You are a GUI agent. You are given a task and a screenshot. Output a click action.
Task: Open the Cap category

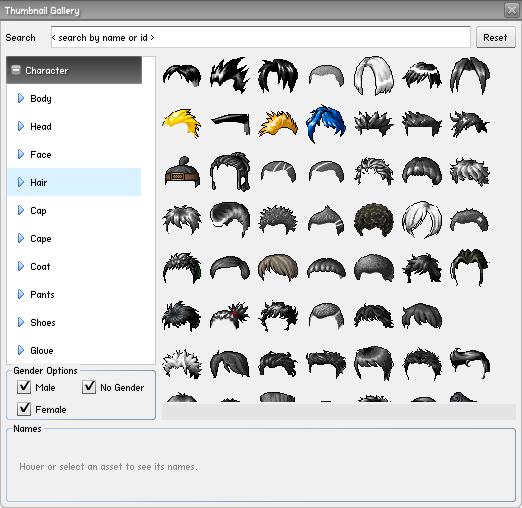coord(74,210)
